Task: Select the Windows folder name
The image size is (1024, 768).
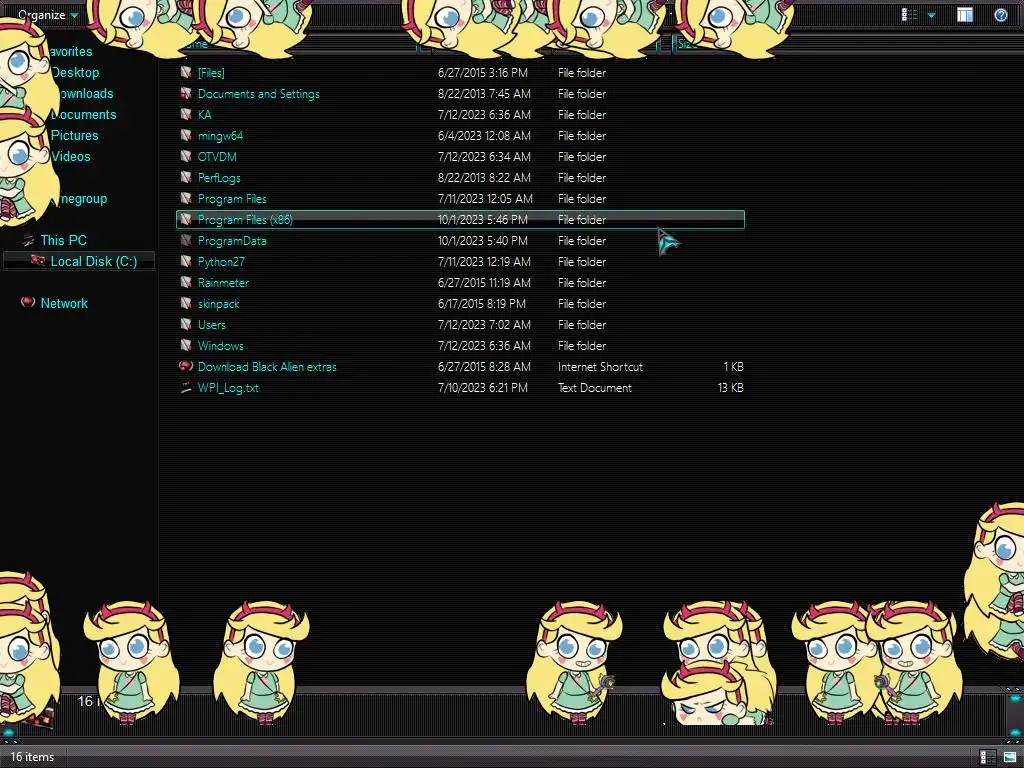Action: click(x=220, y=345)
